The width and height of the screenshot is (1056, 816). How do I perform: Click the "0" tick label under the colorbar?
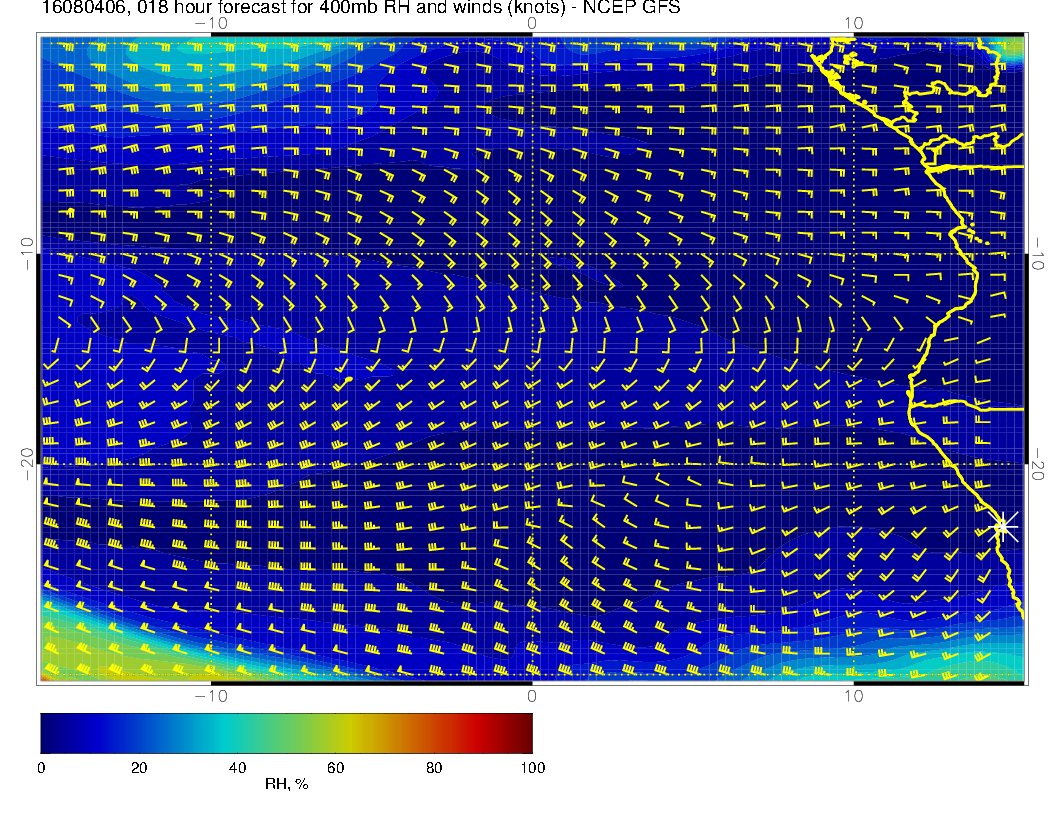click(x=41, y=768)
